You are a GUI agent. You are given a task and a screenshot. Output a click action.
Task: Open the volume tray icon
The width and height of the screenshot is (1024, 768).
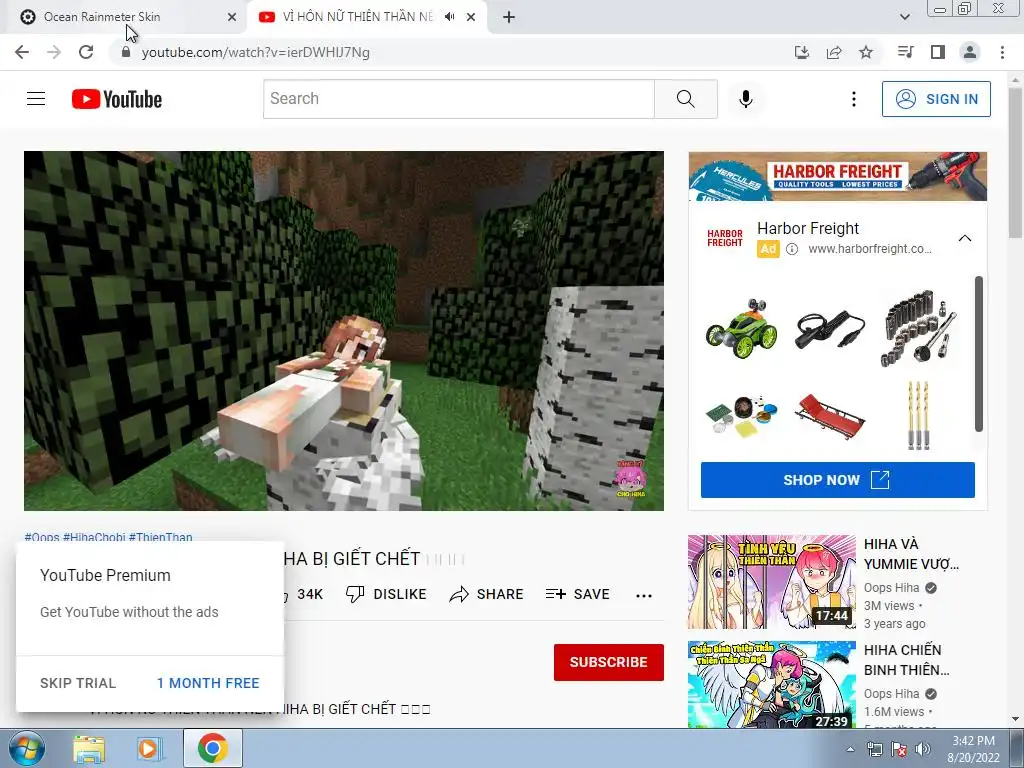coord(923,749)
